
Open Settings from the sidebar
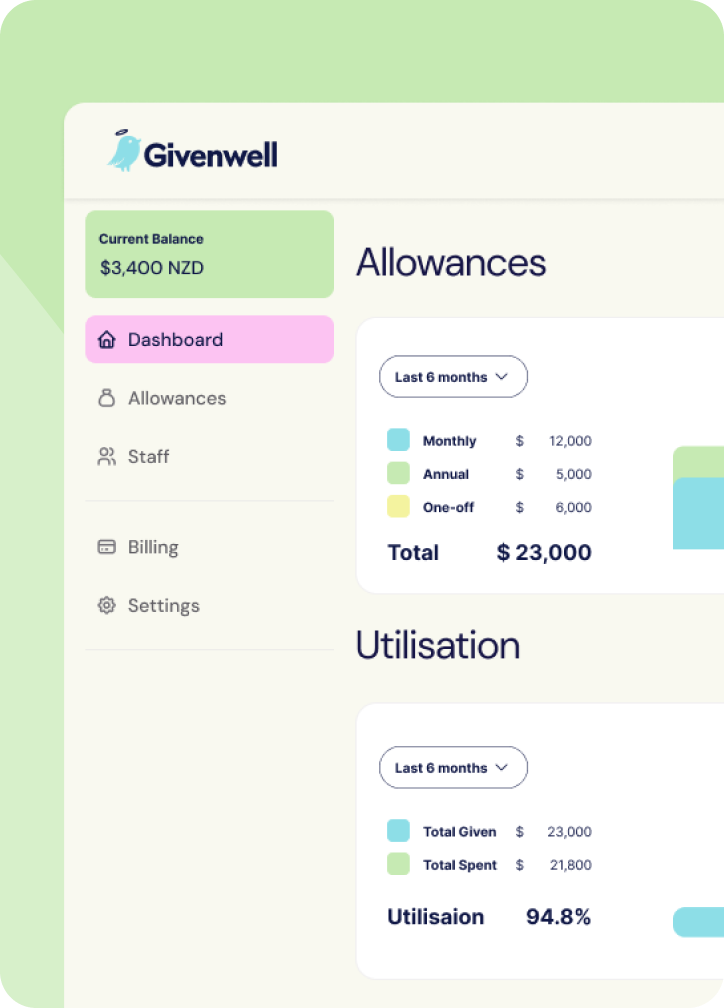click(163, 605)
